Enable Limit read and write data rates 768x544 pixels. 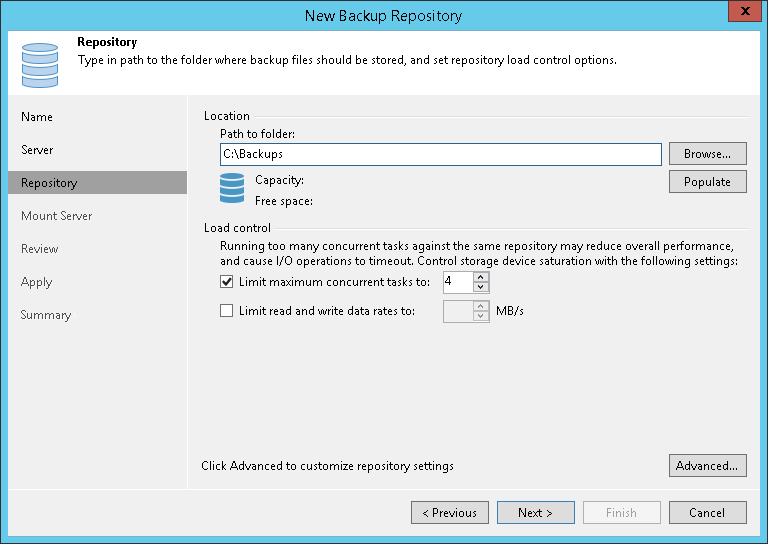pos(226,311)
